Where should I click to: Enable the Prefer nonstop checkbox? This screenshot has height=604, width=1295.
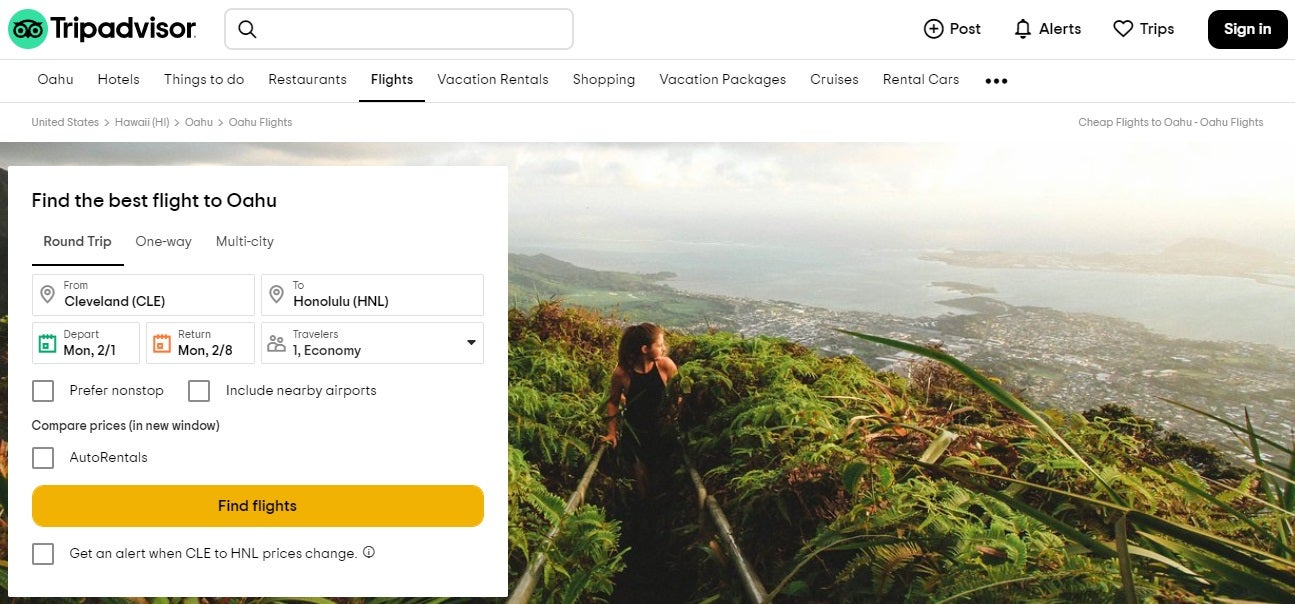coord(43,391)
